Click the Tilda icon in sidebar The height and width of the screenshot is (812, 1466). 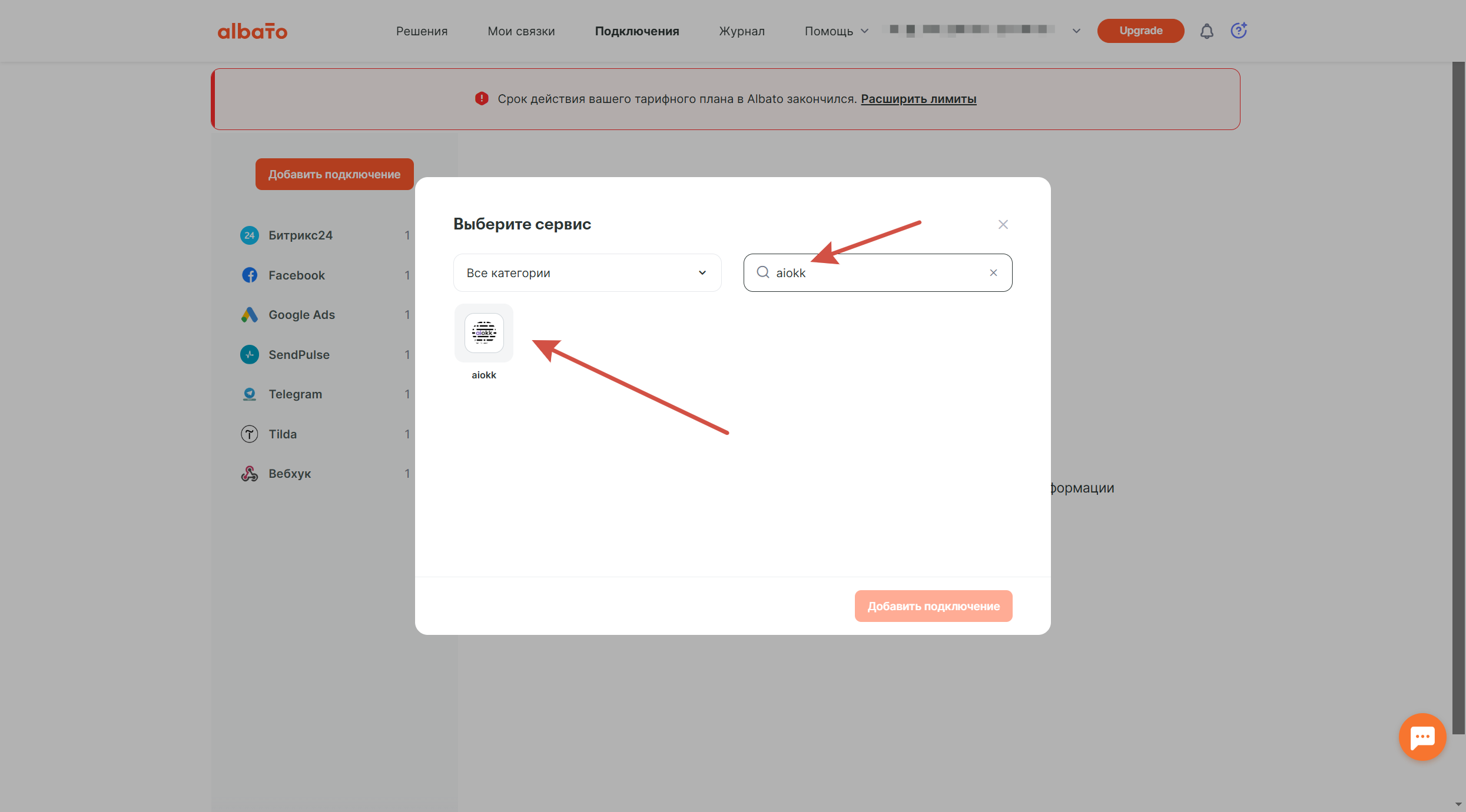click(250, 434)
